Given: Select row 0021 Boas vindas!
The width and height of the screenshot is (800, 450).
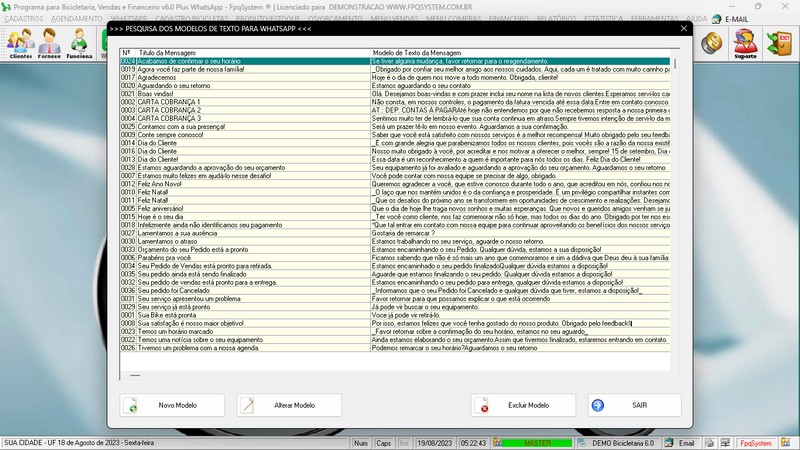Looking at the screenshot, I should click(x=395, y=94).
